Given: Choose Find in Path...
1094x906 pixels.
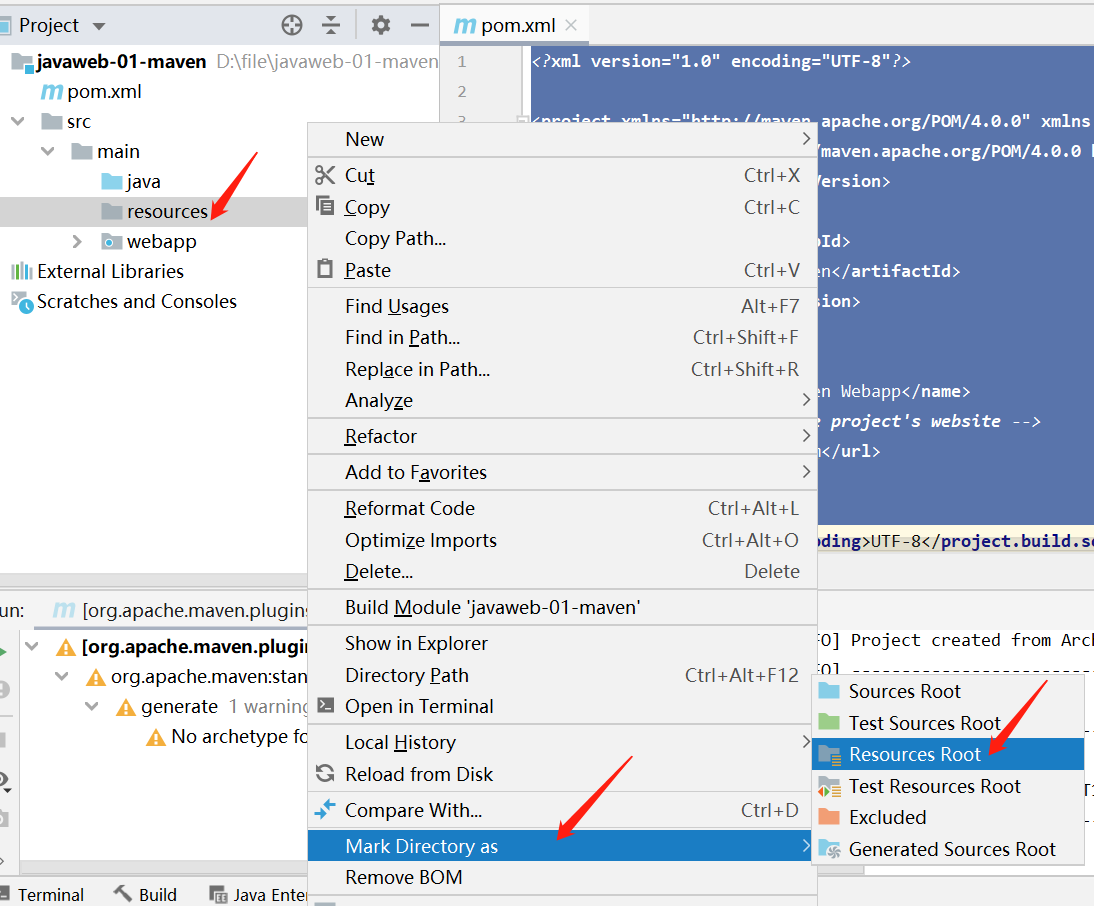Looking at the screenshot, I should pos(562,338).
